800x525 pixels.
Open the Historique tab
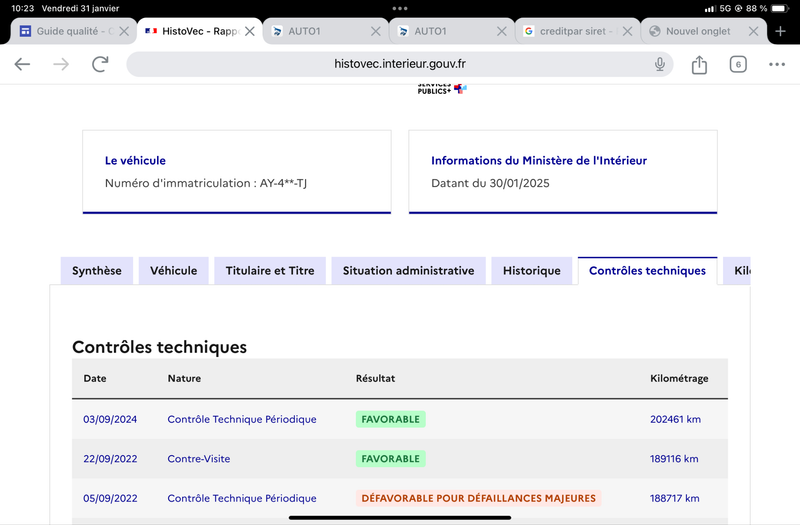coord(532,270)
